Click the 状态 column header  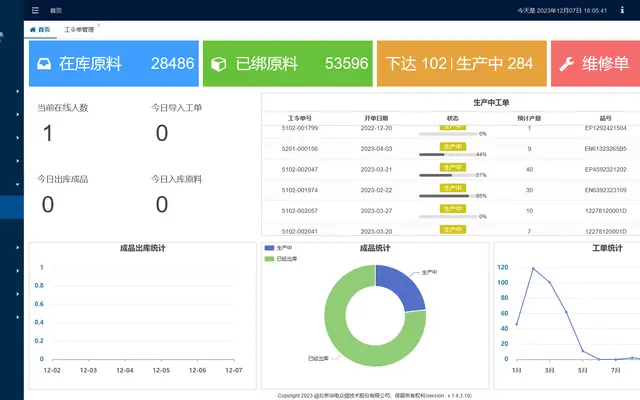453,118
